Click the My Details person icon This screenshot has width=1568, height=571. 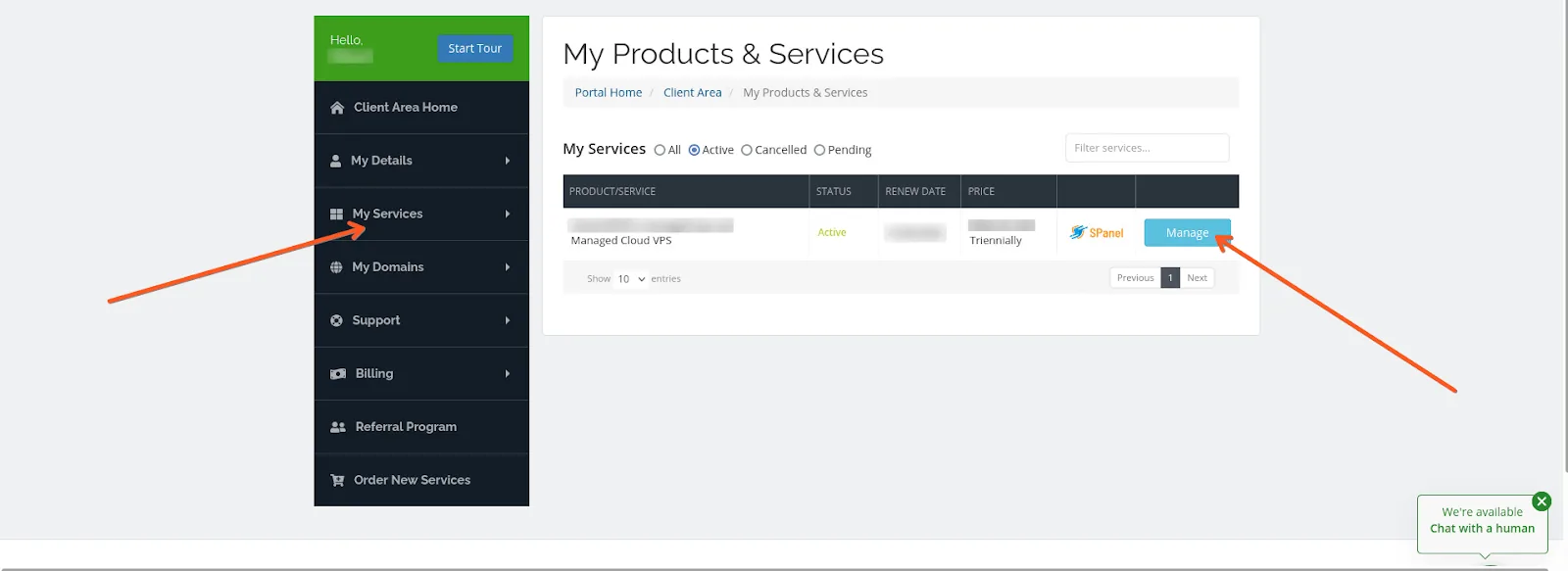pyautogui.click(x=336, y=161)
